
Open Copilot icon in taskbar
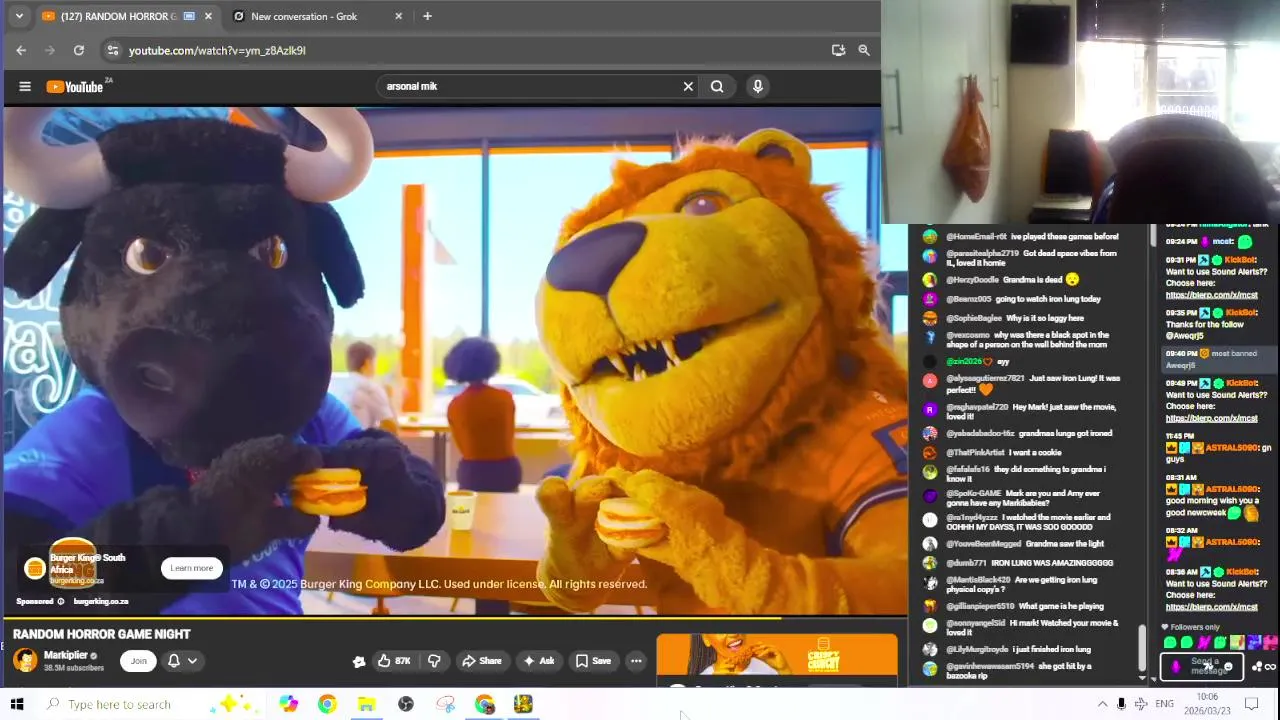[288, 704]
